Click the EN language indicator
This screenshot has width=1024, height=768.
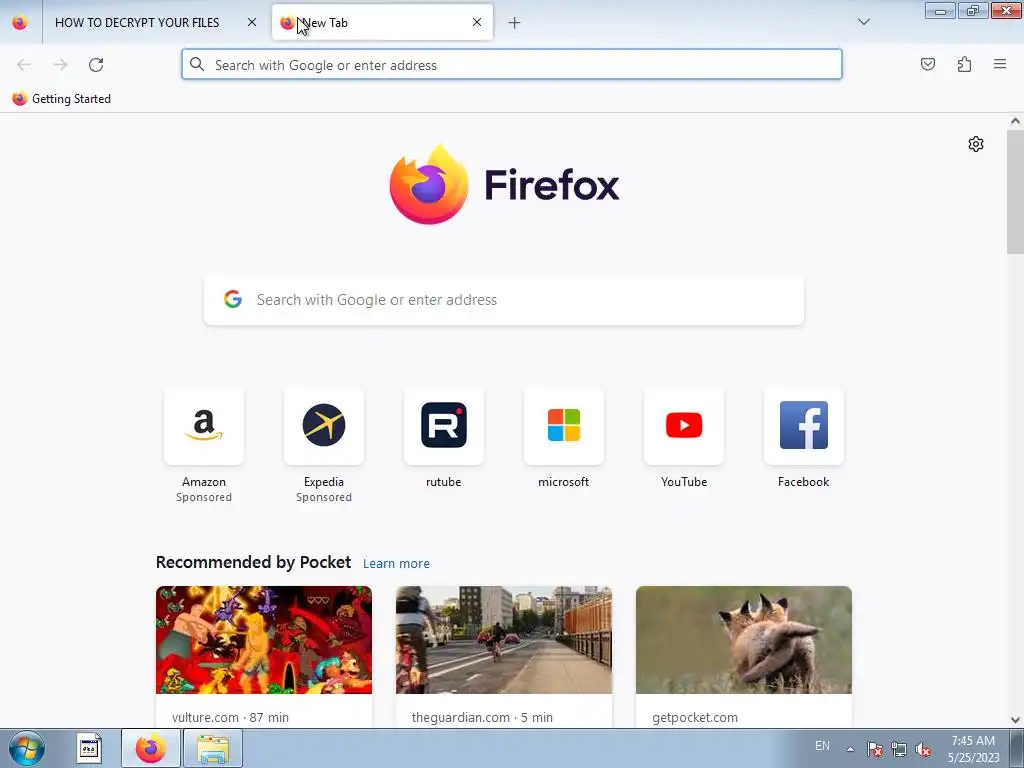(x=822, y=746)
